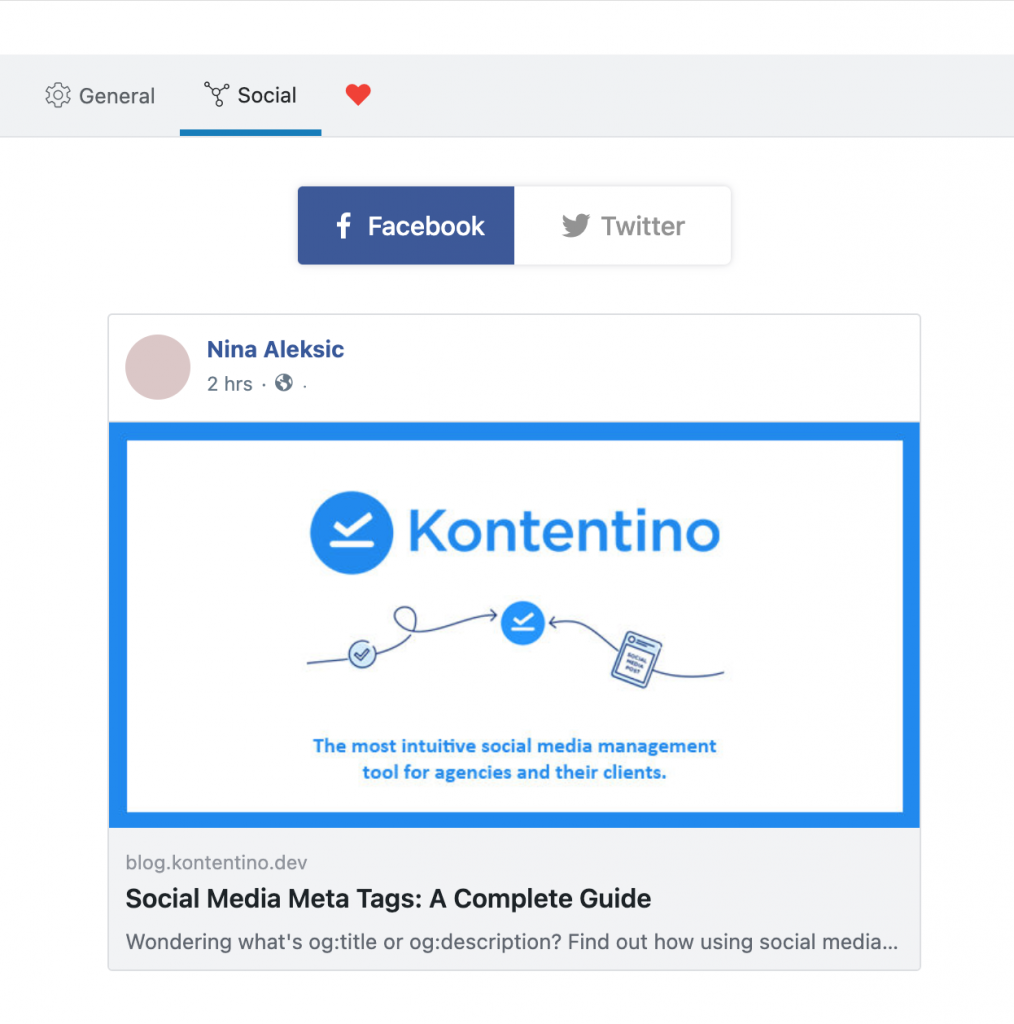Click the gear icon on General tab
1014x1024 pixels.
[x=58, y=96]
